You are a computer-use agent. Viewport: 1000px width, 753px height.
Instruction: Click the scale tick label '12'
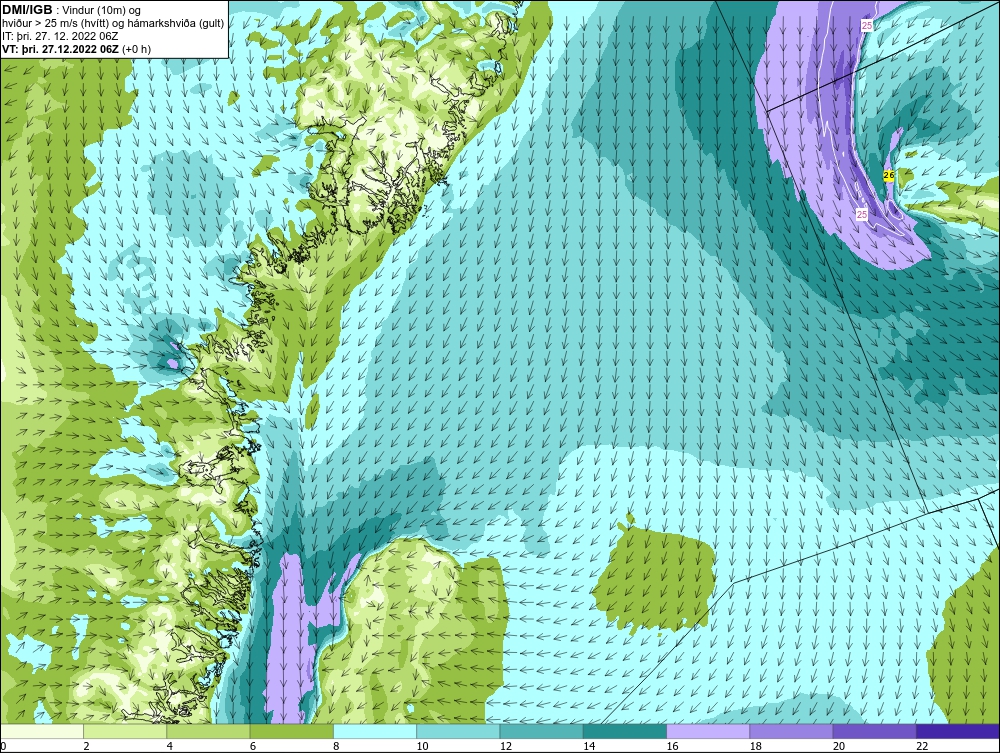click(505, 747)
